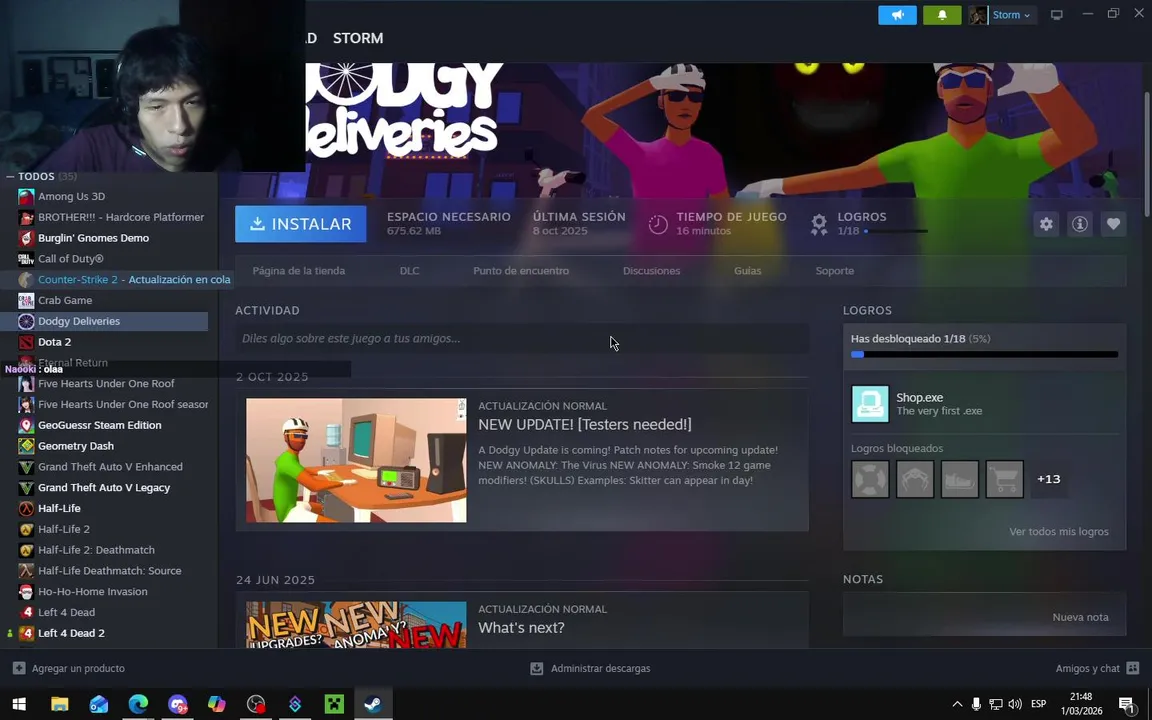
Task: Select Call of Duty in the library
Action: click(x=71, y=259)
